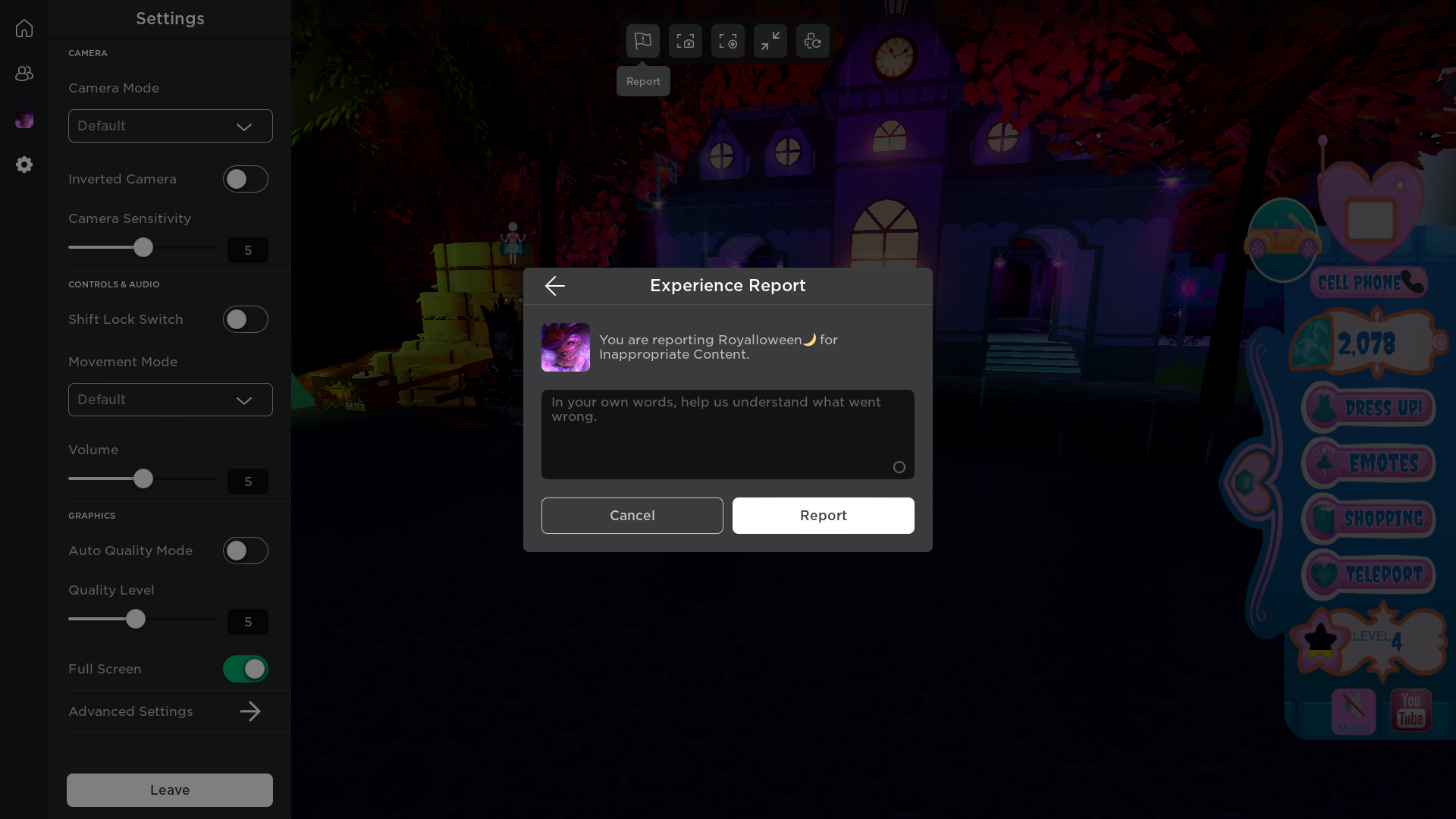The height and width of the screenshot is (819, 1456).
Task: Drag the Camera Sensitivity slider
Action: click(144, 248)
